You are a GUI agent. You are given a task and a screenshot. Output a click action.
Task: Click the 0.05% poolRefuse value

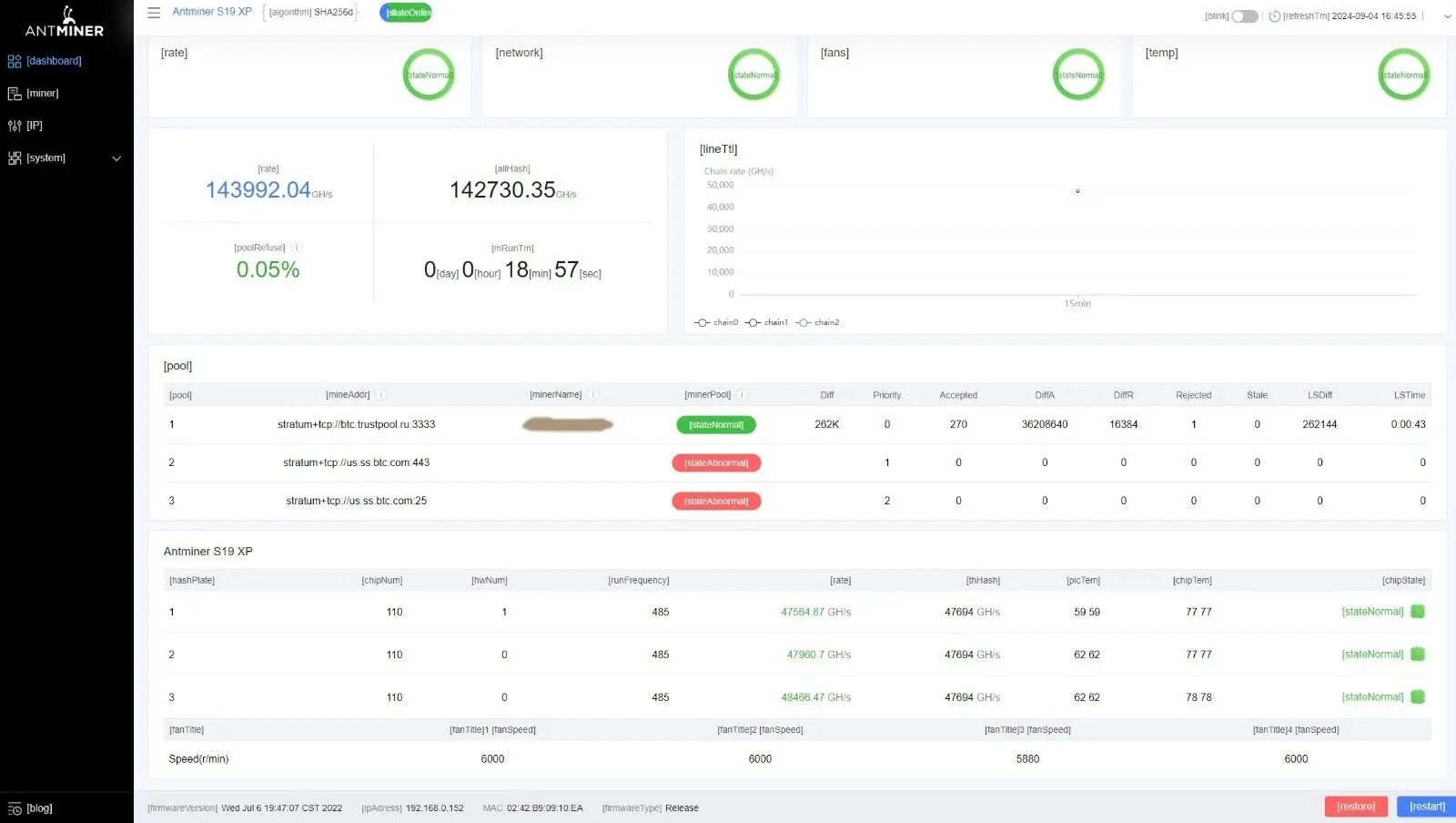coord(268,270)
